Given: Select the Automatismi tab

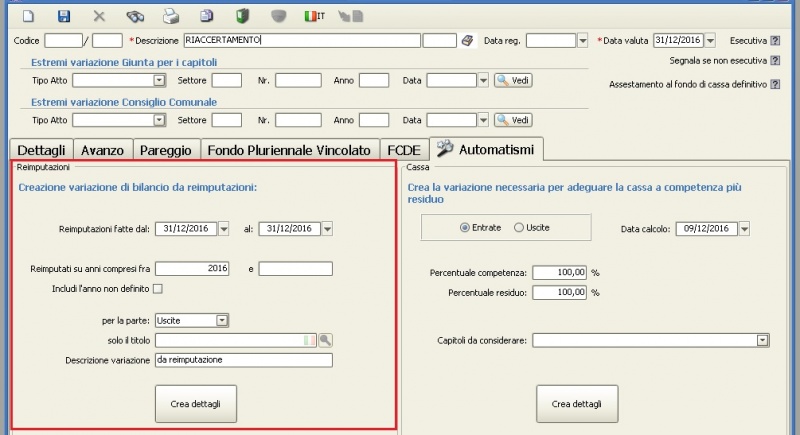Looking at the screenshot, I should 486,149.
